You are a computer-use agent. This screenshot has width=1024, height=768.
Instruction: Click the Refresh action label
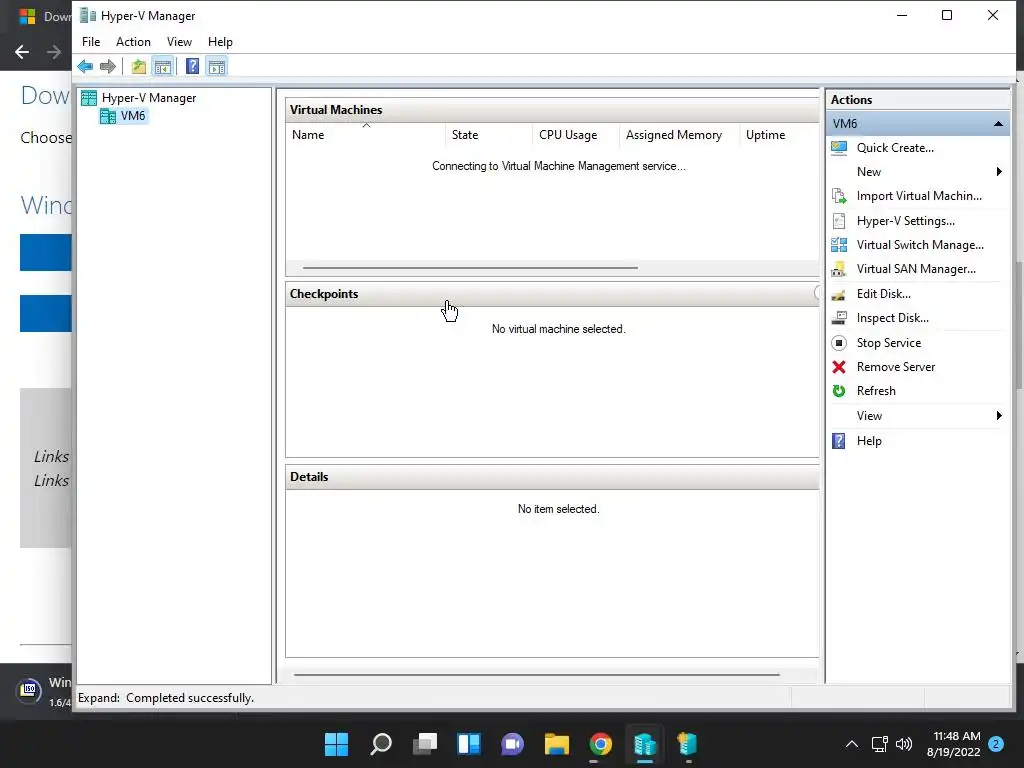(x=876, y=391)
